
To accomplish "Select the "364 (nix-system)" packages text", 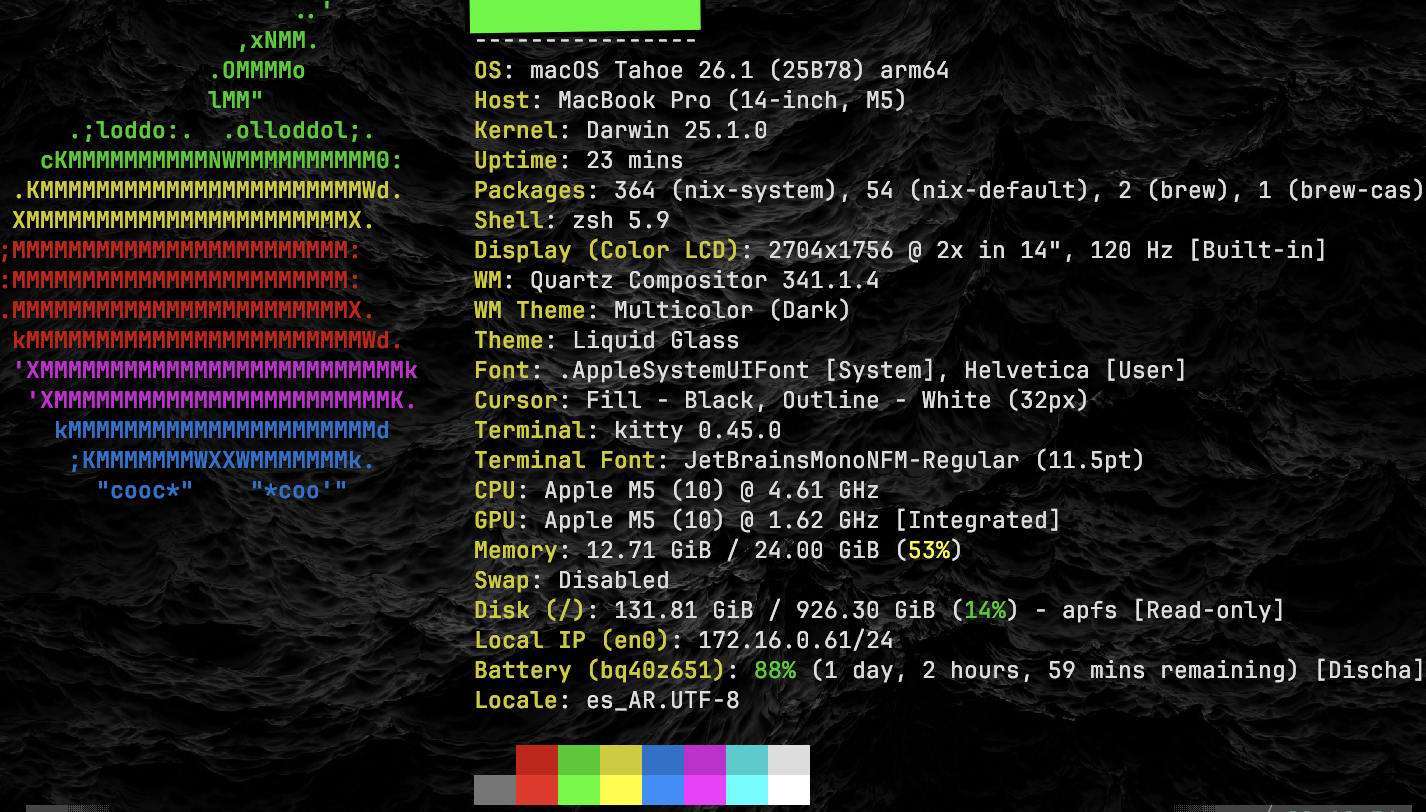I will coord(726,190).
